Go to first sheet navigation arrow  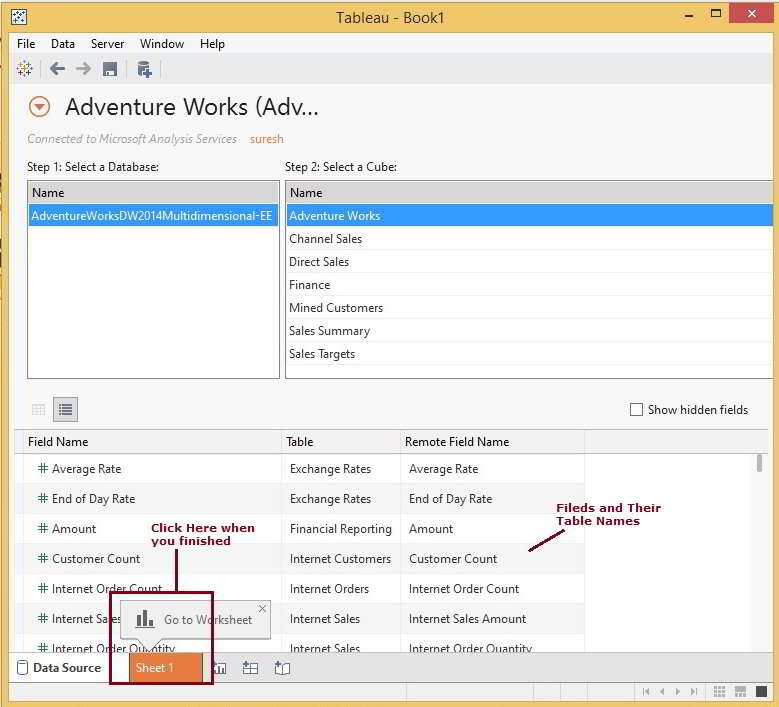click(x=646, y=691)
